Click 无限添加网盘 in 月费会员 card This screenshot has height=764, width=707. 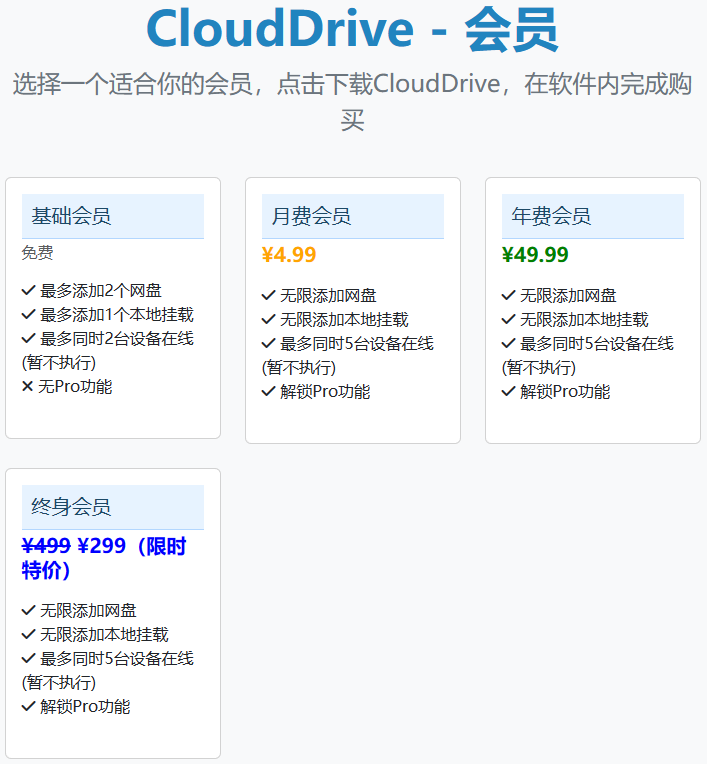point(328,296)
